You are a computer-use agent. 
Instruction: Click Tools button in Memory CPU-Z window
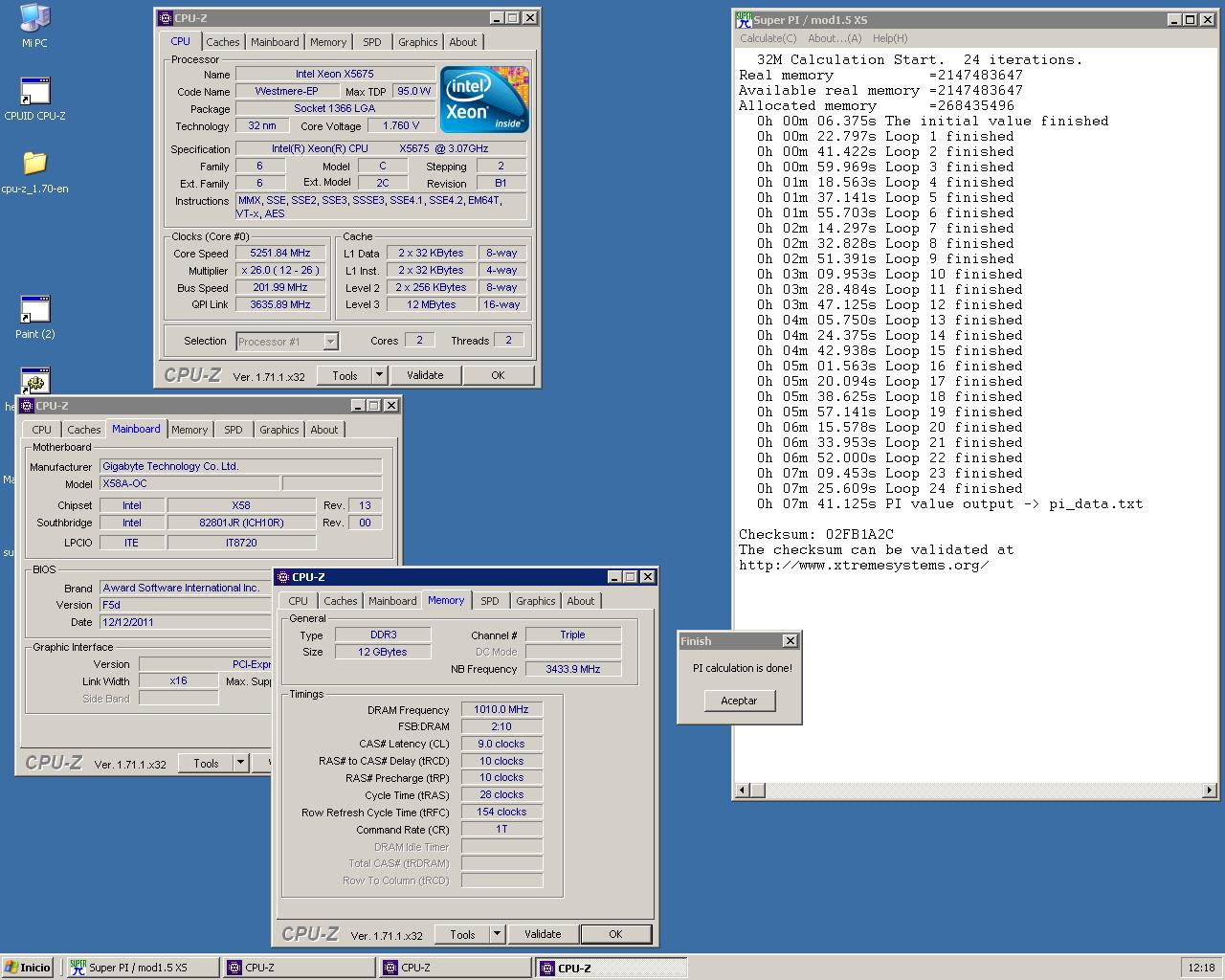[462, 934]
